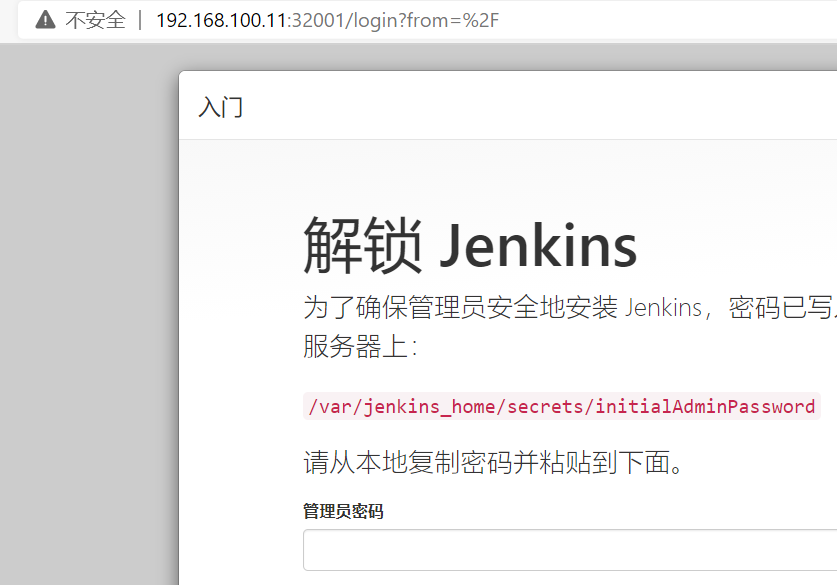
Task: Click the initialAdminPassword file path text
Action: [562, 406]
